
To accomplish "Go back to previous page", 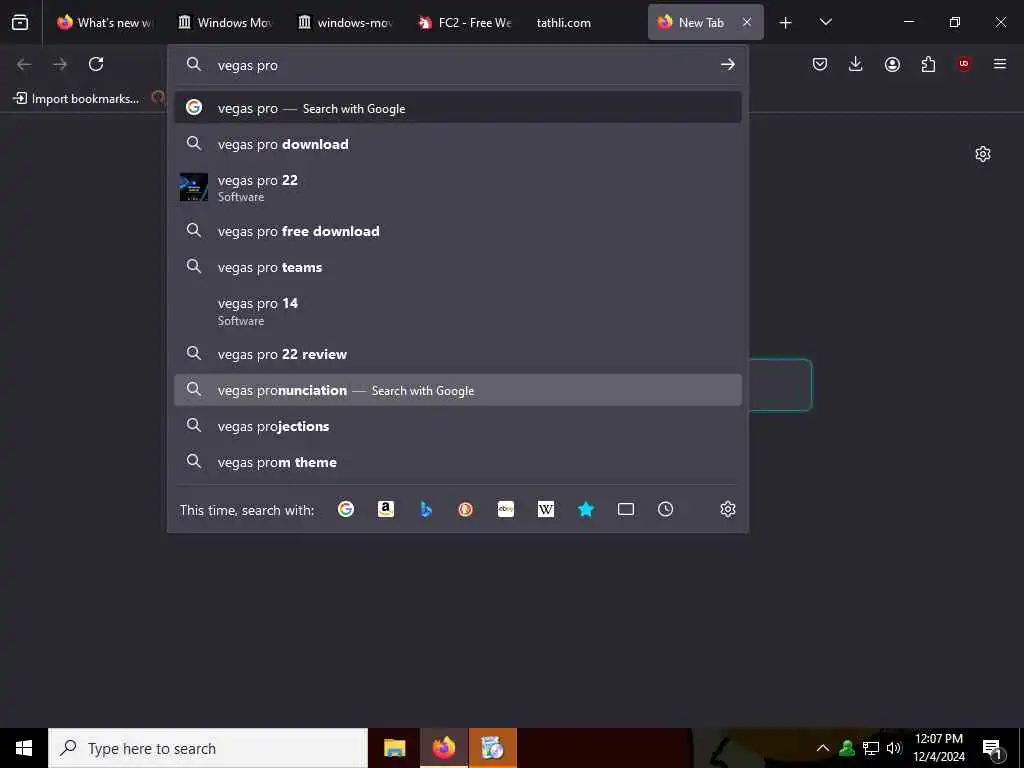I will click(x=24, y=64).
